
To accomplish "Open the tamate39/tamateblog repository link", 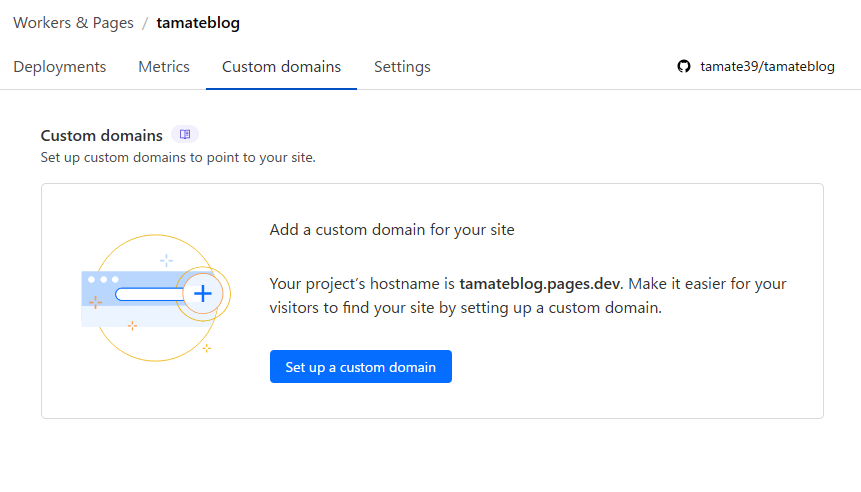I will 767,67.
